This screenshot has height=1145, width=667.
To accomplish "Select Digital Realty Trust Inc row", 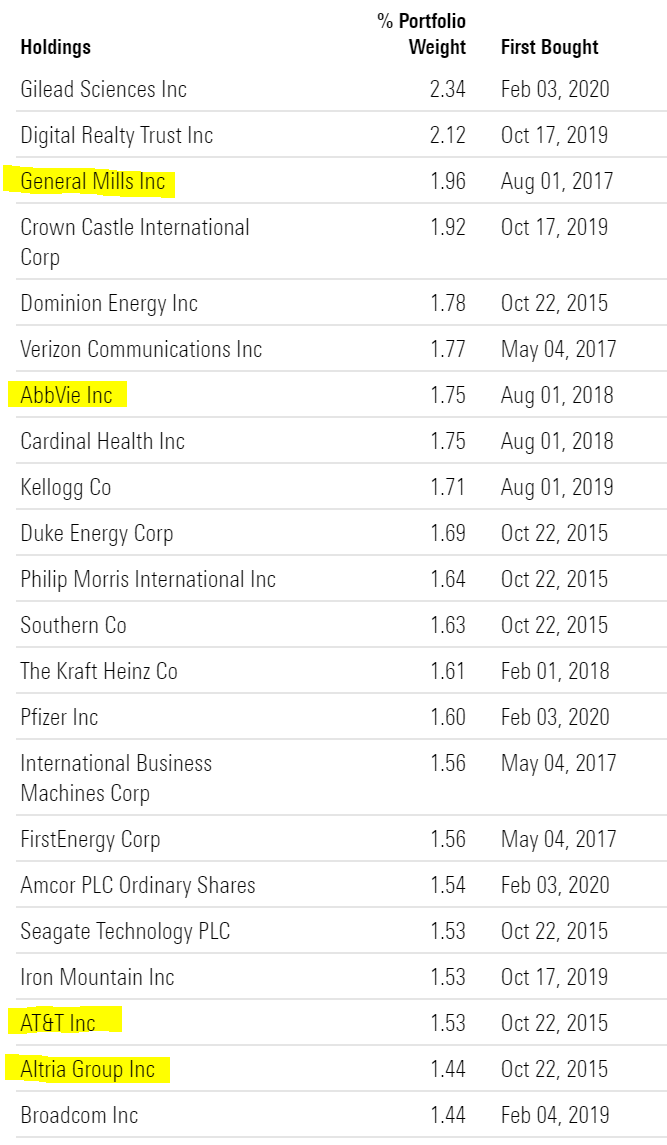I will pyautogui.click(x=341, y=135).
